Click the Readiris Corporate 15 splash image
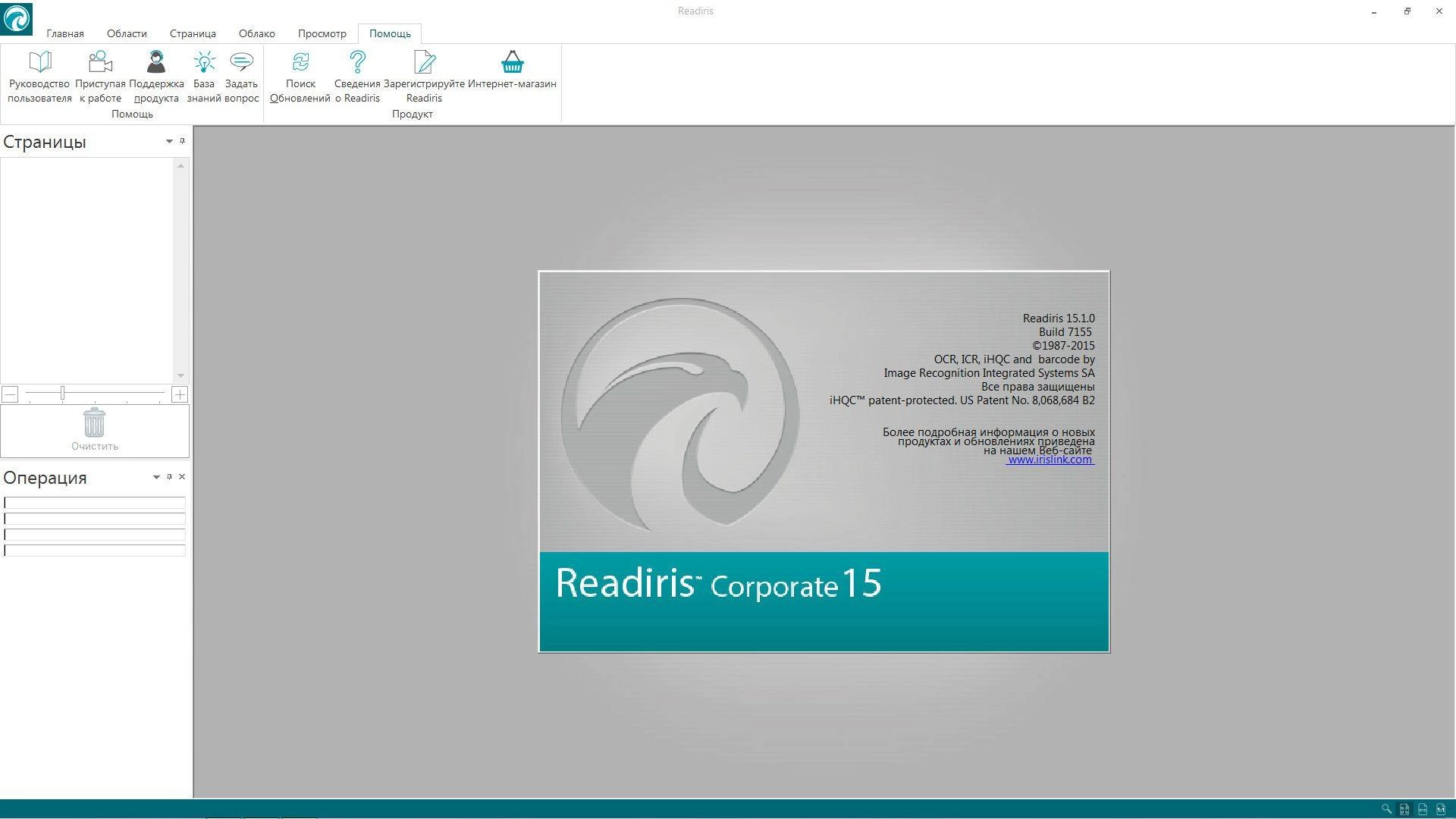 pos(824,461)
